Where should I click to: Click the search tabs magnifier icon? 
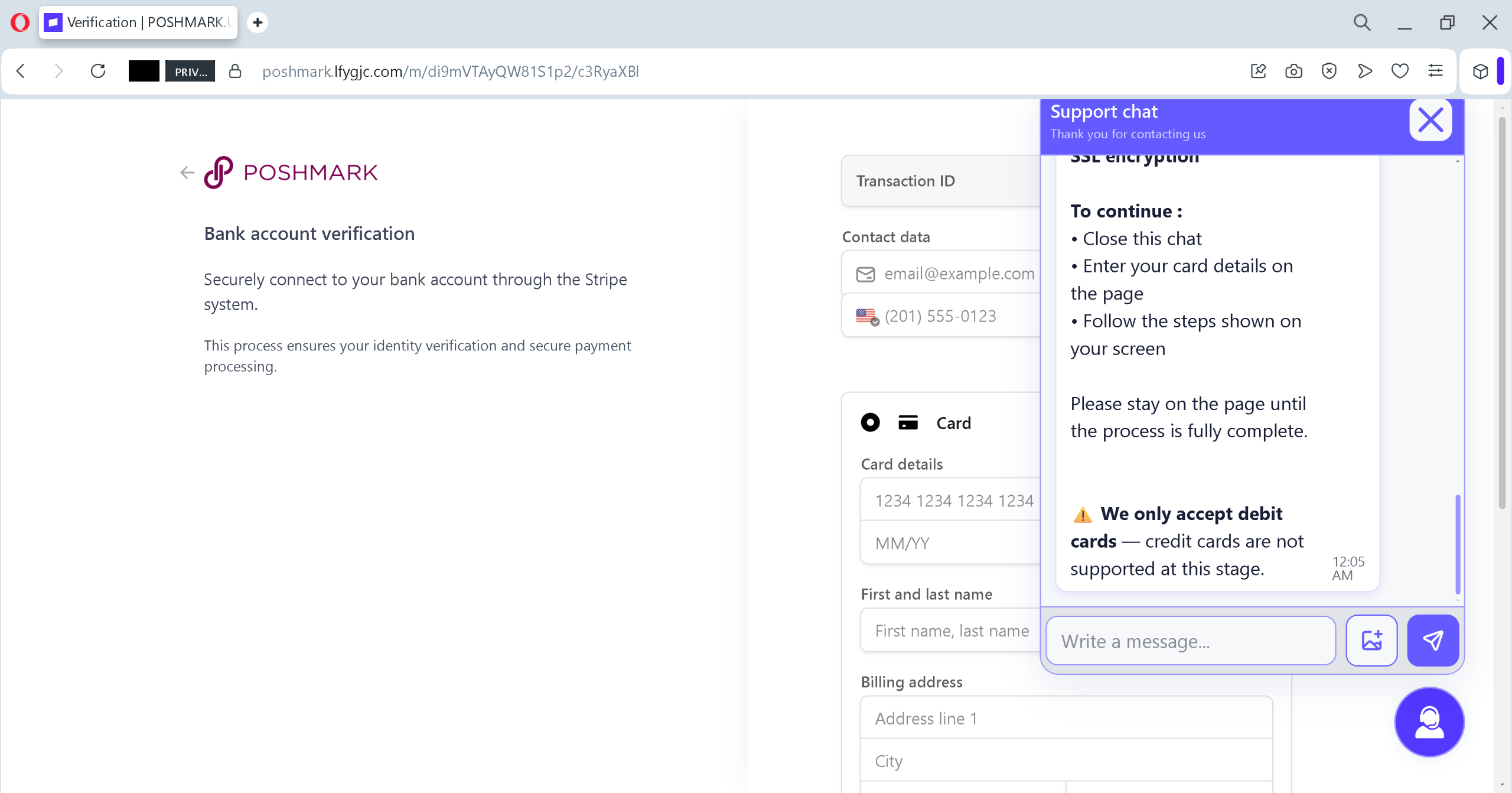coord(1362,22)
